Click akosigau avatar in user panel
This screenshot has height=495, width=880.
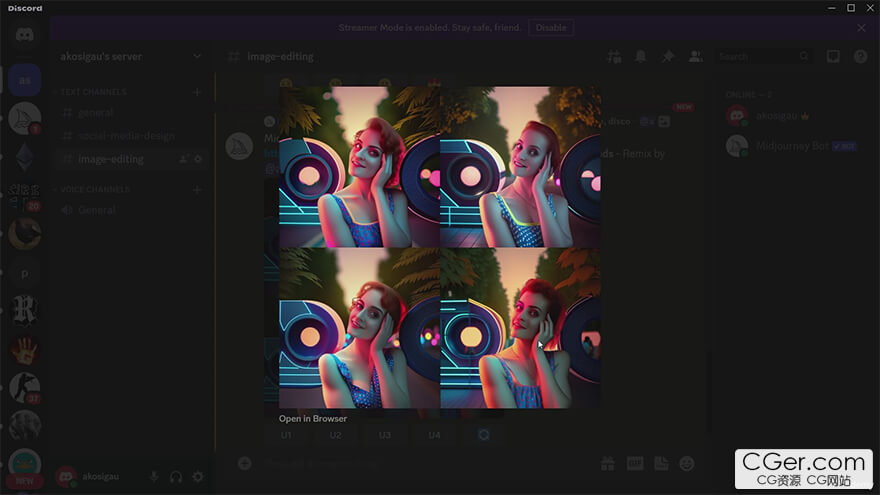tap(66, 476)
